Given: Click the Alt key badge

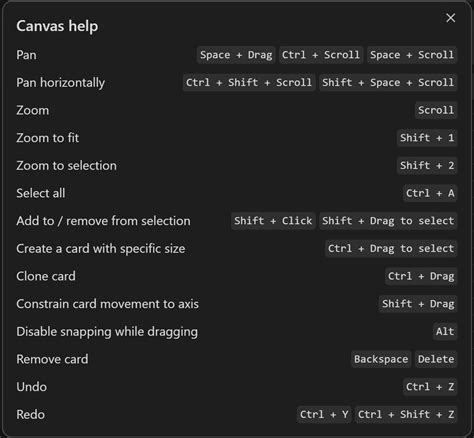Looking at the screenshot, I should (445, 332).
